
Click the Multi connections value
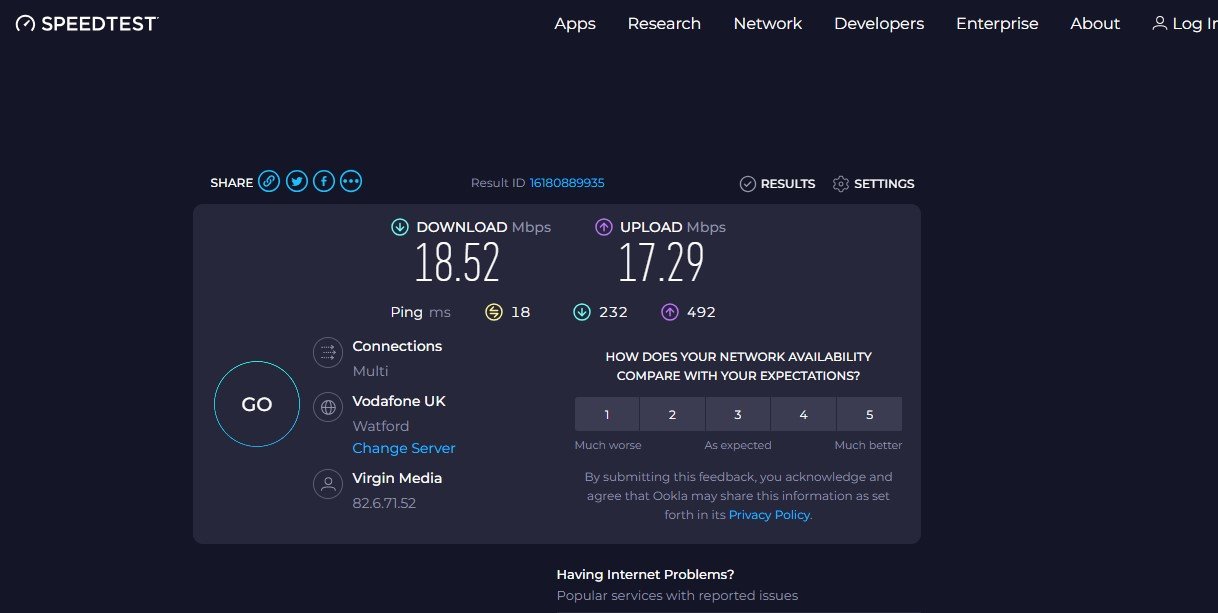pyautogui.click(x=370, y=371)
